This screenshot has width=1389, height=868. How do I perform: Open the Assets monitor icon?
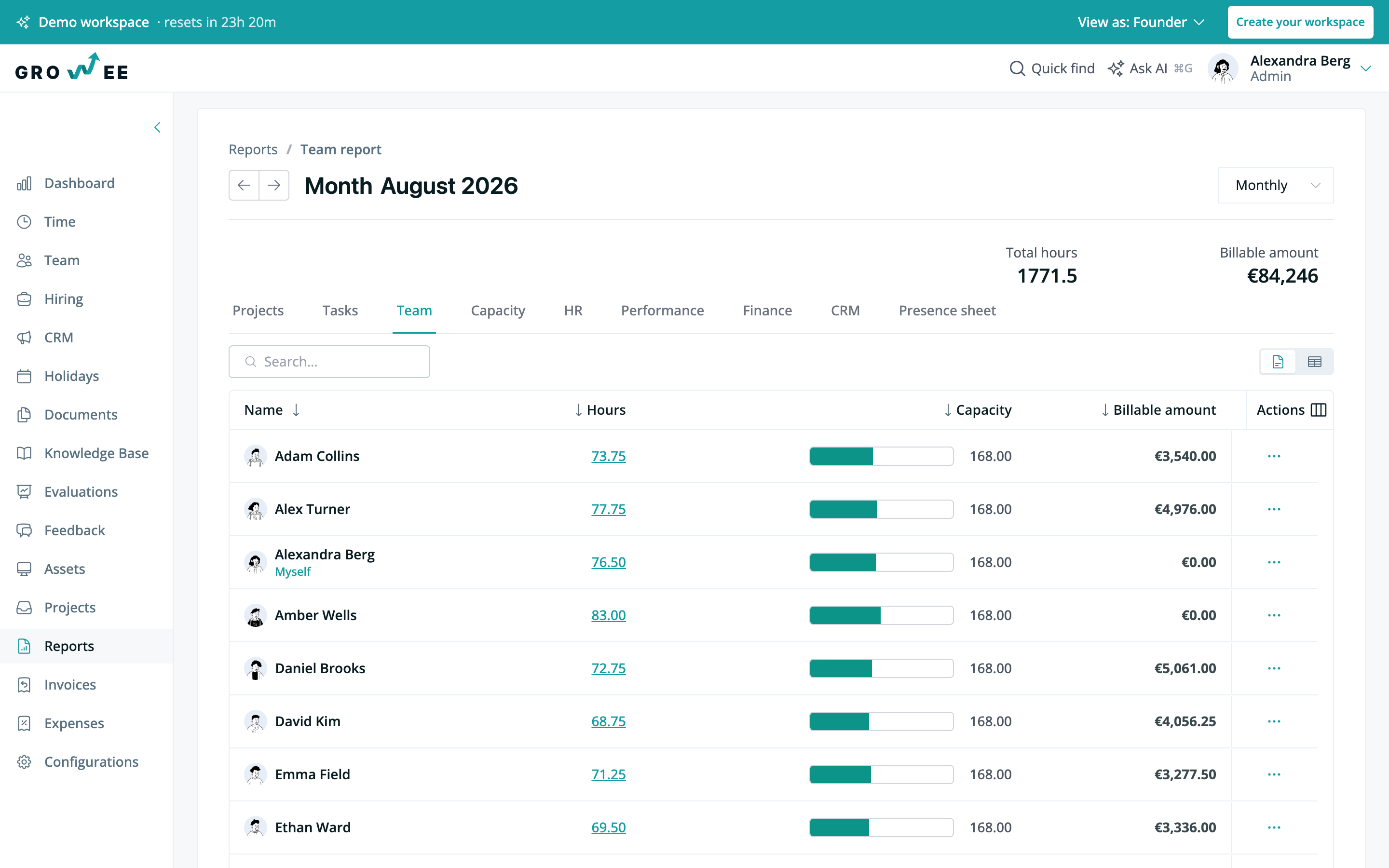pyautogui.click(x=24, y=569)
